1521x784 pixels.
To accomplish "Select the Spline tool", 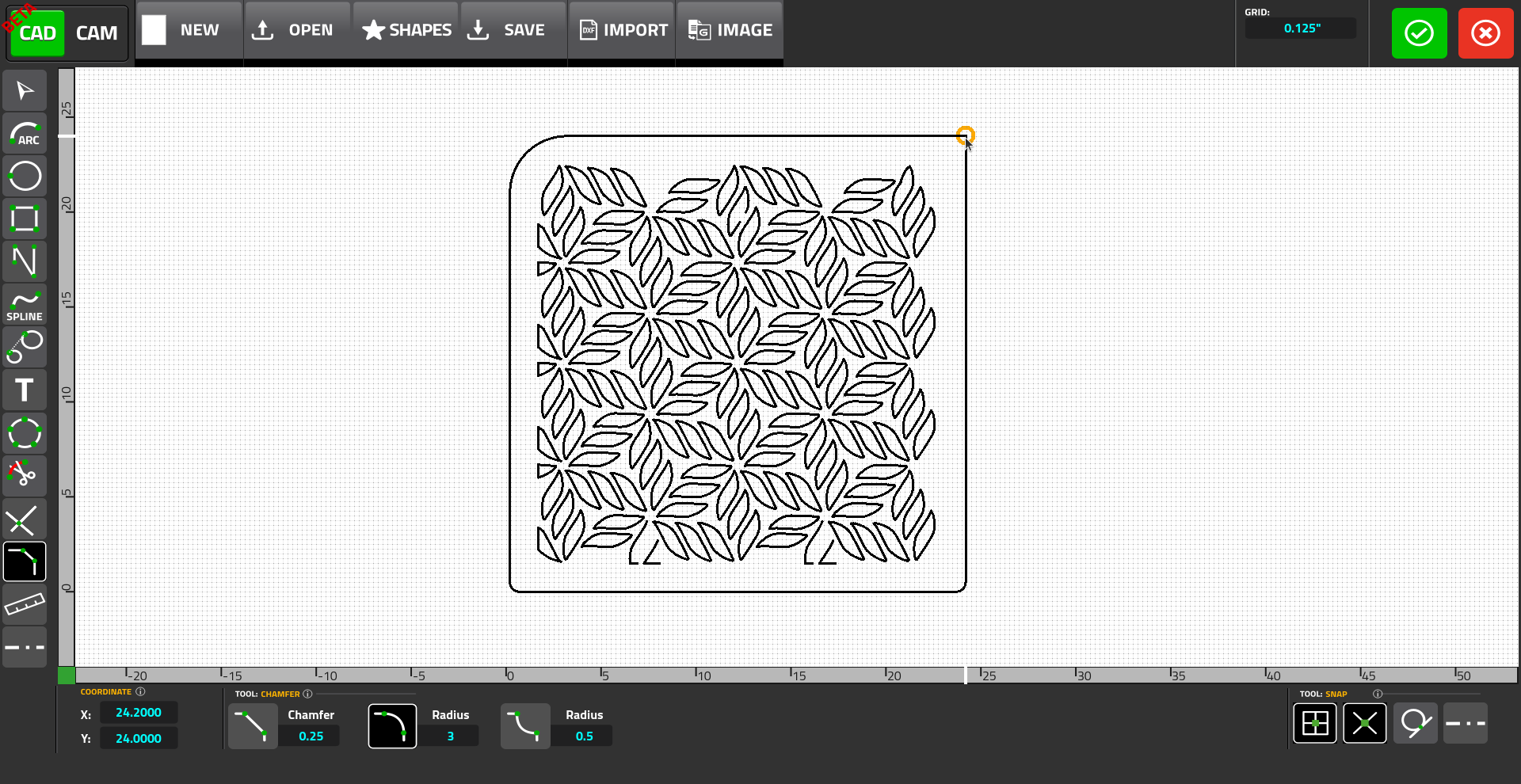I will 25,304.
